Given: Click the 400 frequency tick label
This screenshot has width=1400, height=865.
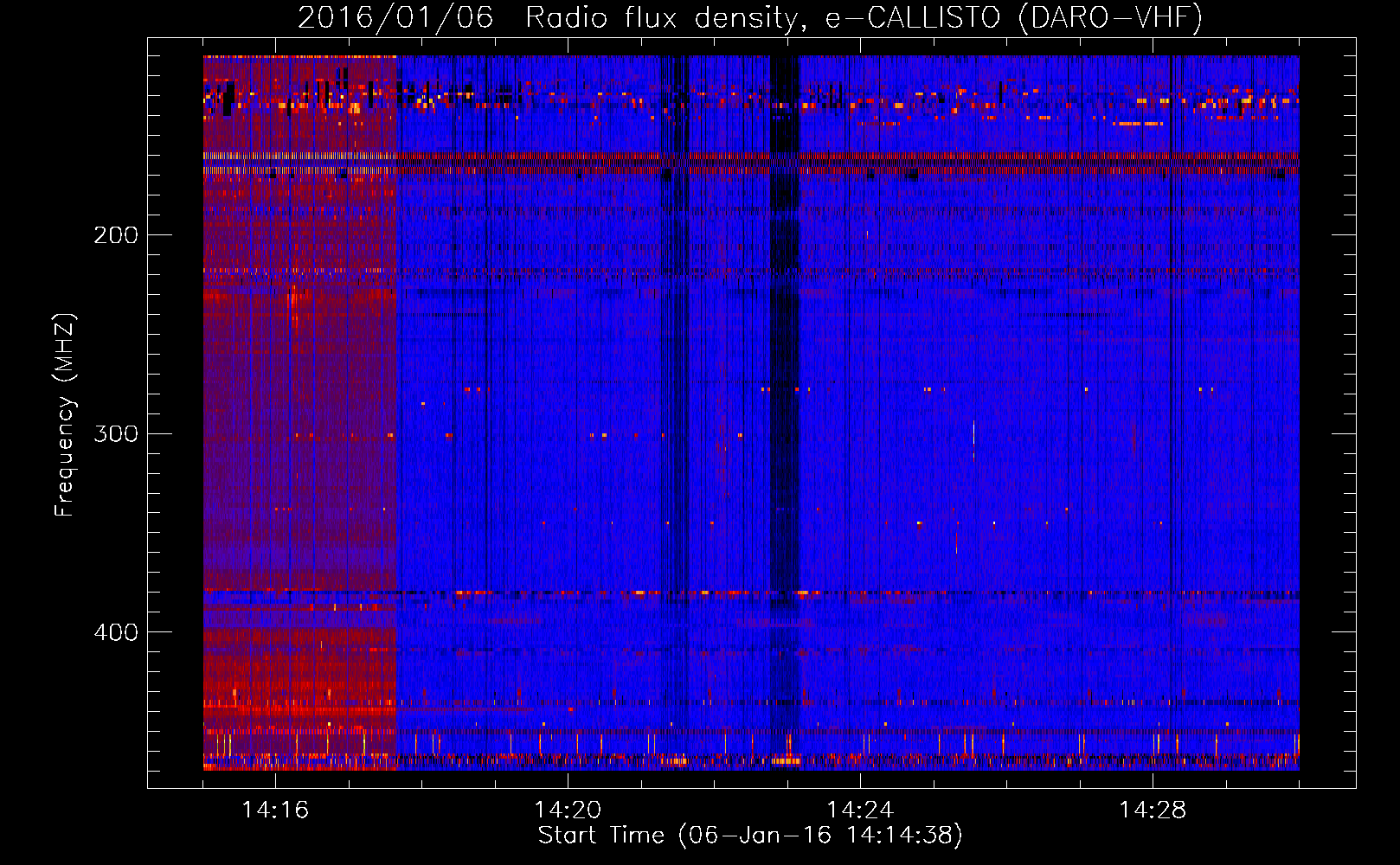Looking at the screenshot, I should [116, 632].
